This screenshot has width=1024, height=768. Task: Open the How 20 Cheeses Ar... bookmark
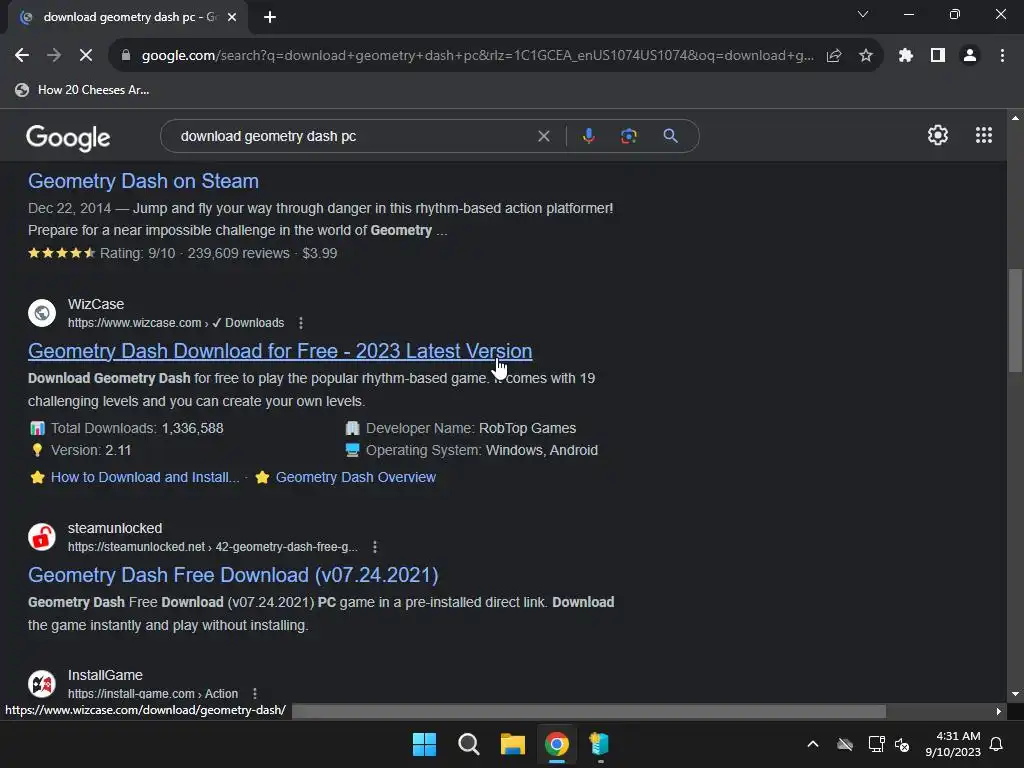pyautogui.click(x=82, y=90)
